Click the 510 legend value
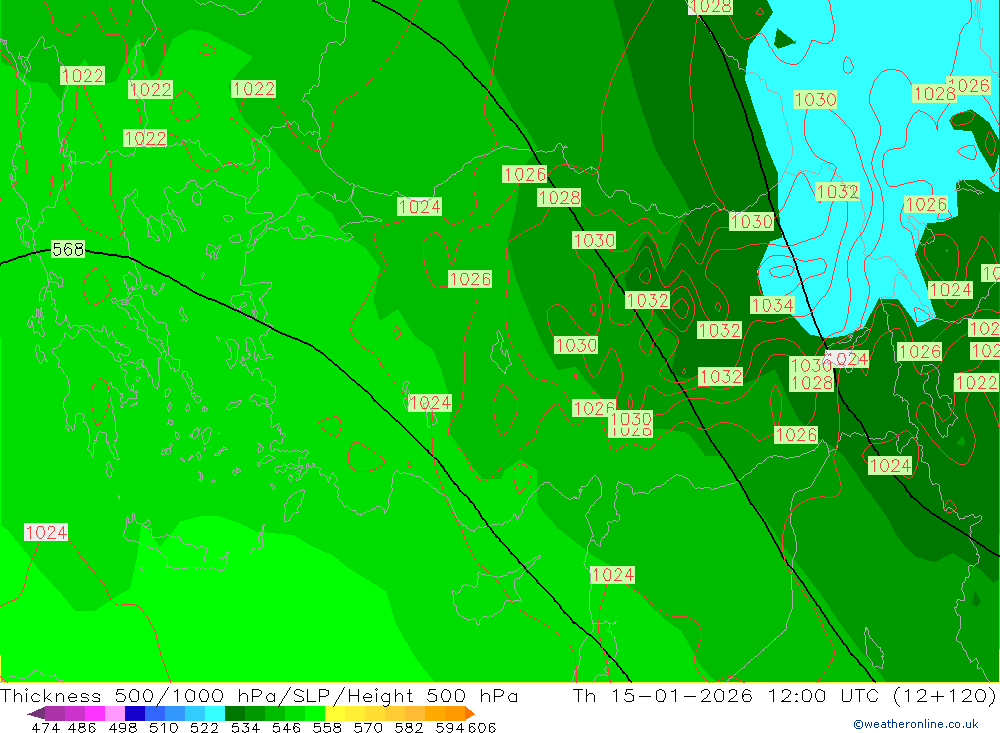This screenshot has width=1000, height=733. coord(164,727)
